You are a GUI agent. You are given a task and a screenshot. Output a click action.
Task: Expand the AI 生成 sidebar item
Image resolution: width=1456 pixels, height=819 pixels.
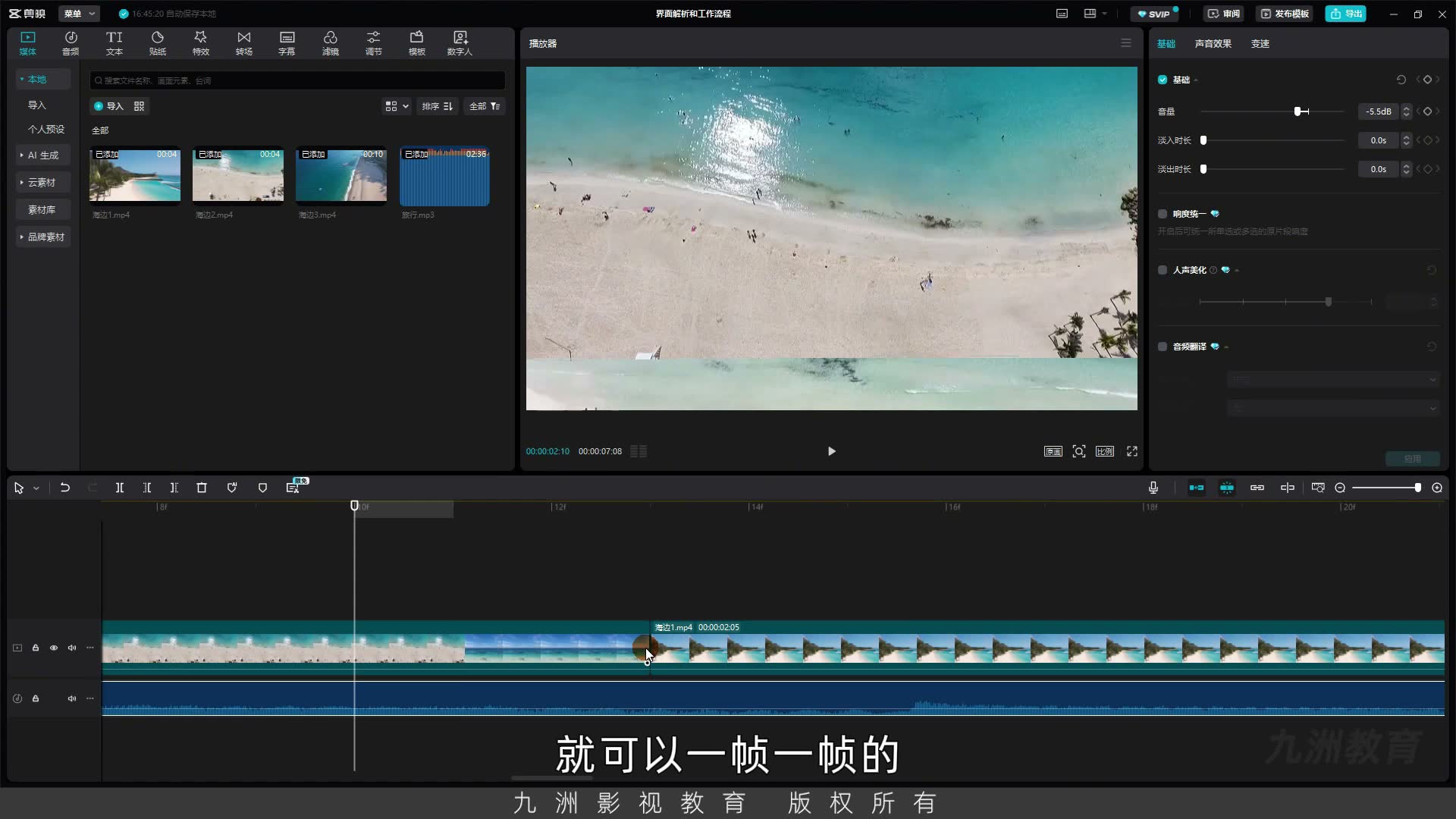click(43, 155)
